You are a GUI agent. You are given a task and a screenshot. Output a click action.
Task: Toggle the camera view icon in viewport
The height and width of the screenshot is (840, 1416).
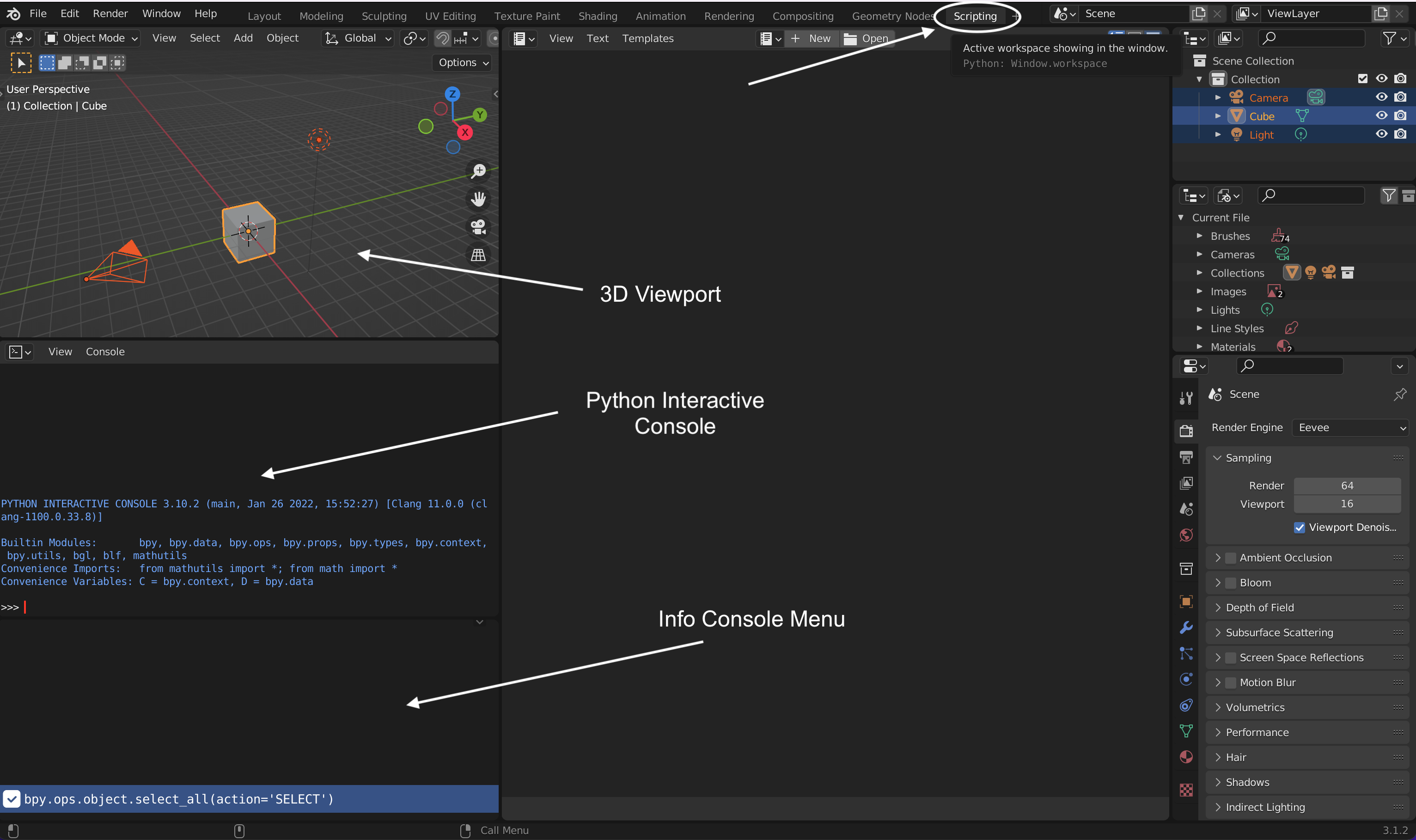478,227
